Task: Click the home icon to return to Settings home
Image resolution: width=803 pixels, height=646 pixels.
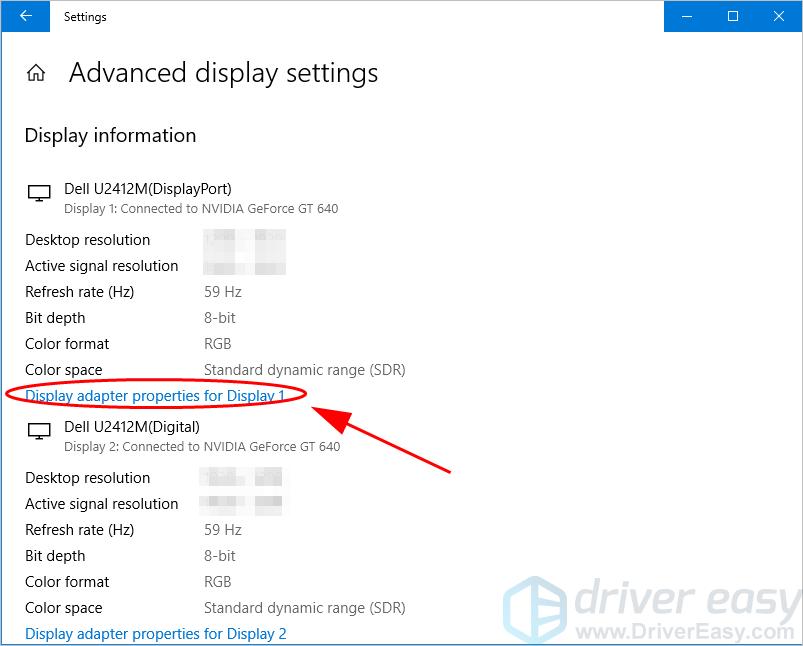Action: pyautogui.click(x=35, y=72)
